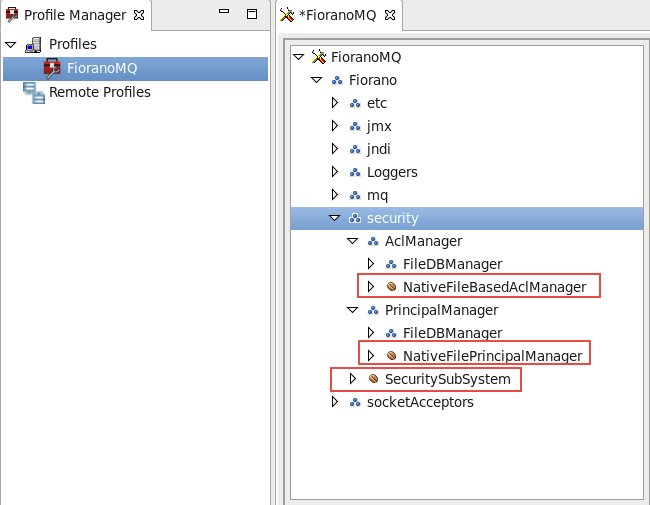This screenshot has height=505, width=650.
Task: Click the FioranoMQ root tools icon
Action: 319,57
